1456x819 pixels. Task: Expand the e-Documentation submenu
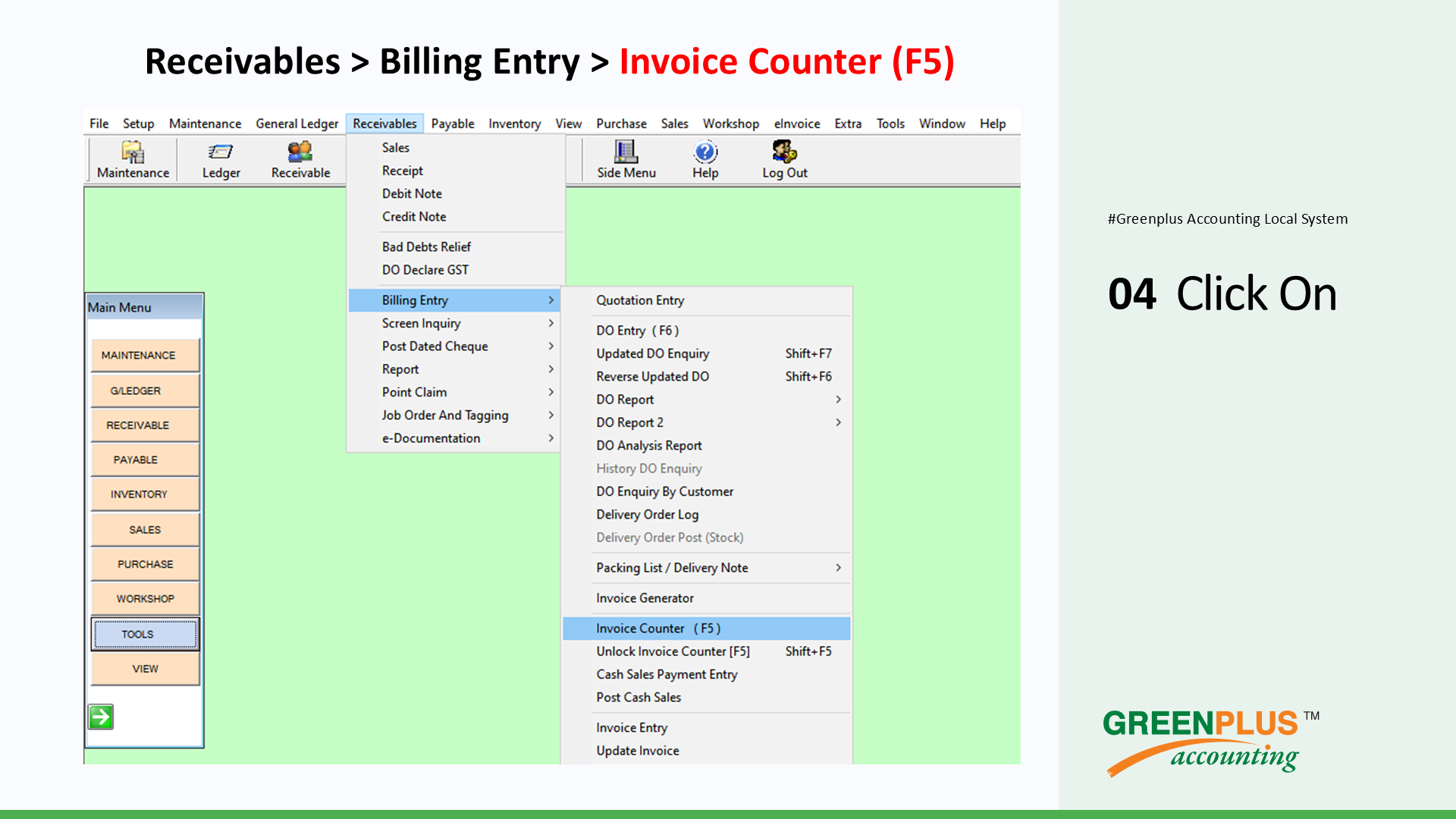tap(454, 438)
